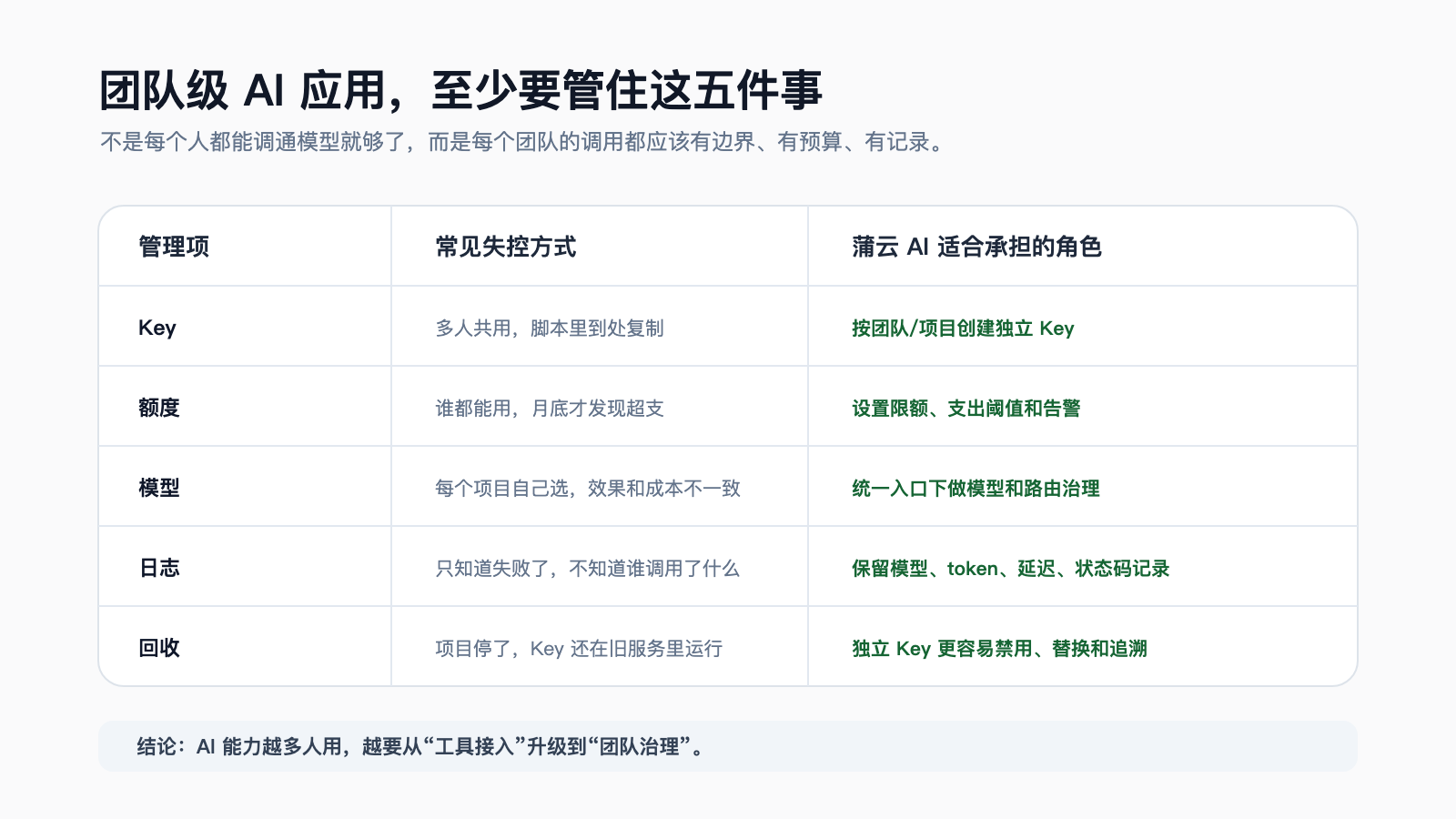Click the Key row label
Viewport: 1456px width, 819px height.
pyautogui.click(x=157, y=328)
